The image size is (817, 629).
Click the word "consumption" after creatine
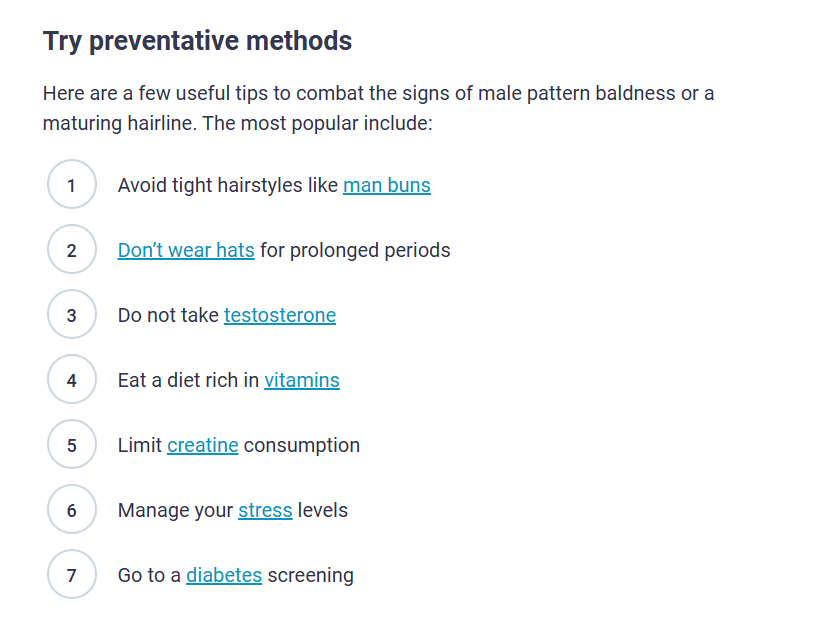(x=302, y=445)
